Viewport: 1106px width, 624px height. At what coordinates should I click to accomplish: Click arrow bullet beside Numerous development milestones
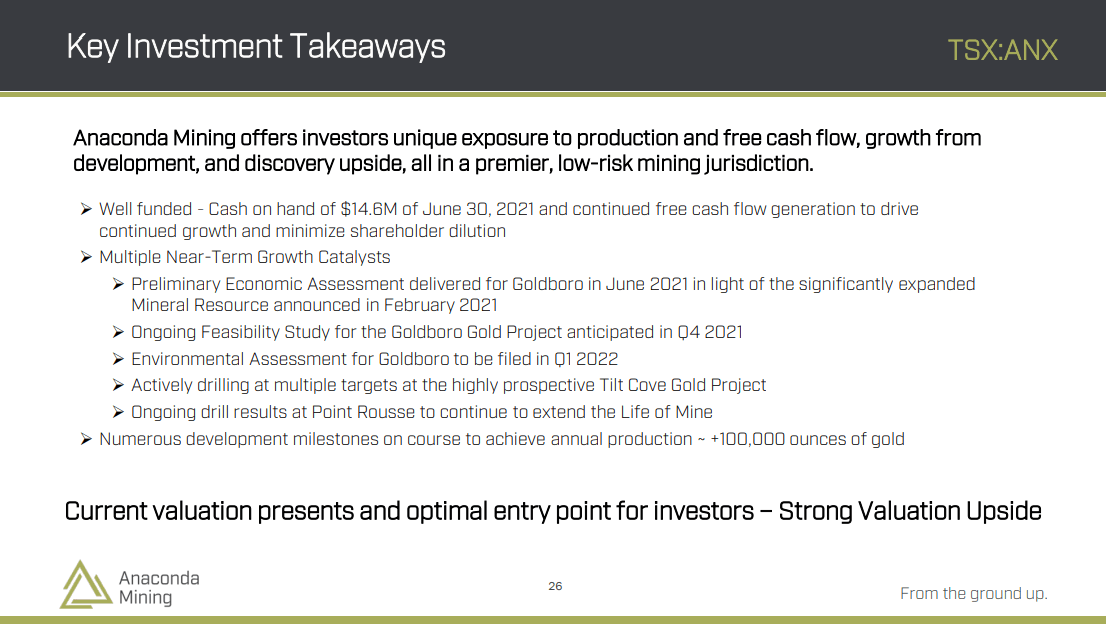[x=86, y=439]
